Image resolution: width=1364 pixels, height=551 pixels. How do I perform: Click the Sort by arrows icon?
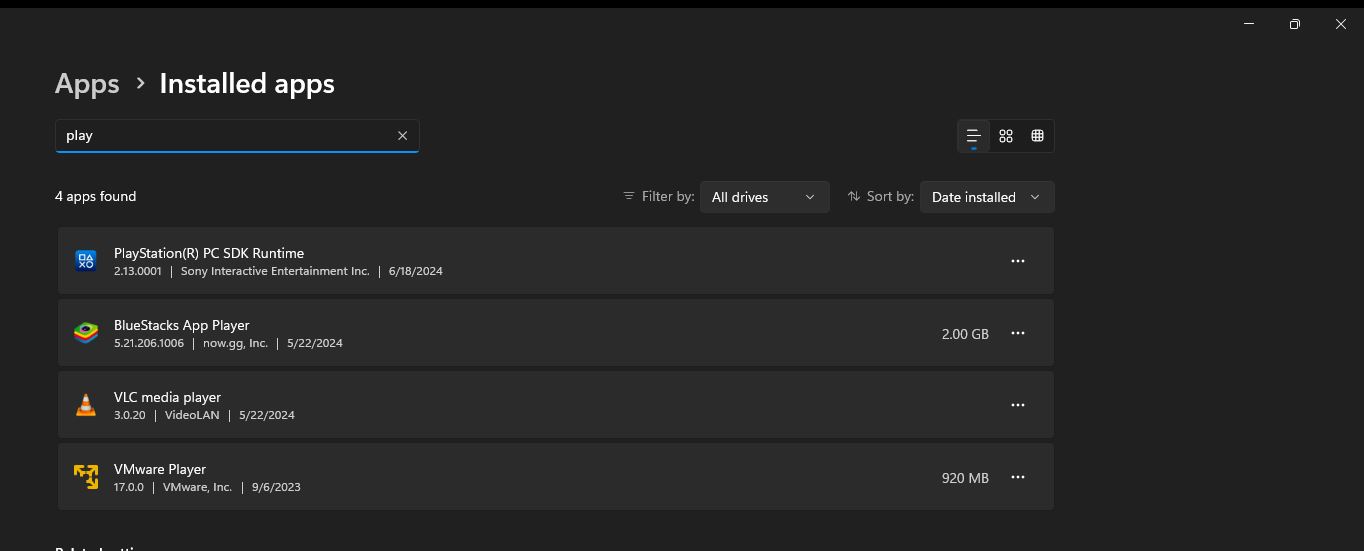tap(854, 196)
